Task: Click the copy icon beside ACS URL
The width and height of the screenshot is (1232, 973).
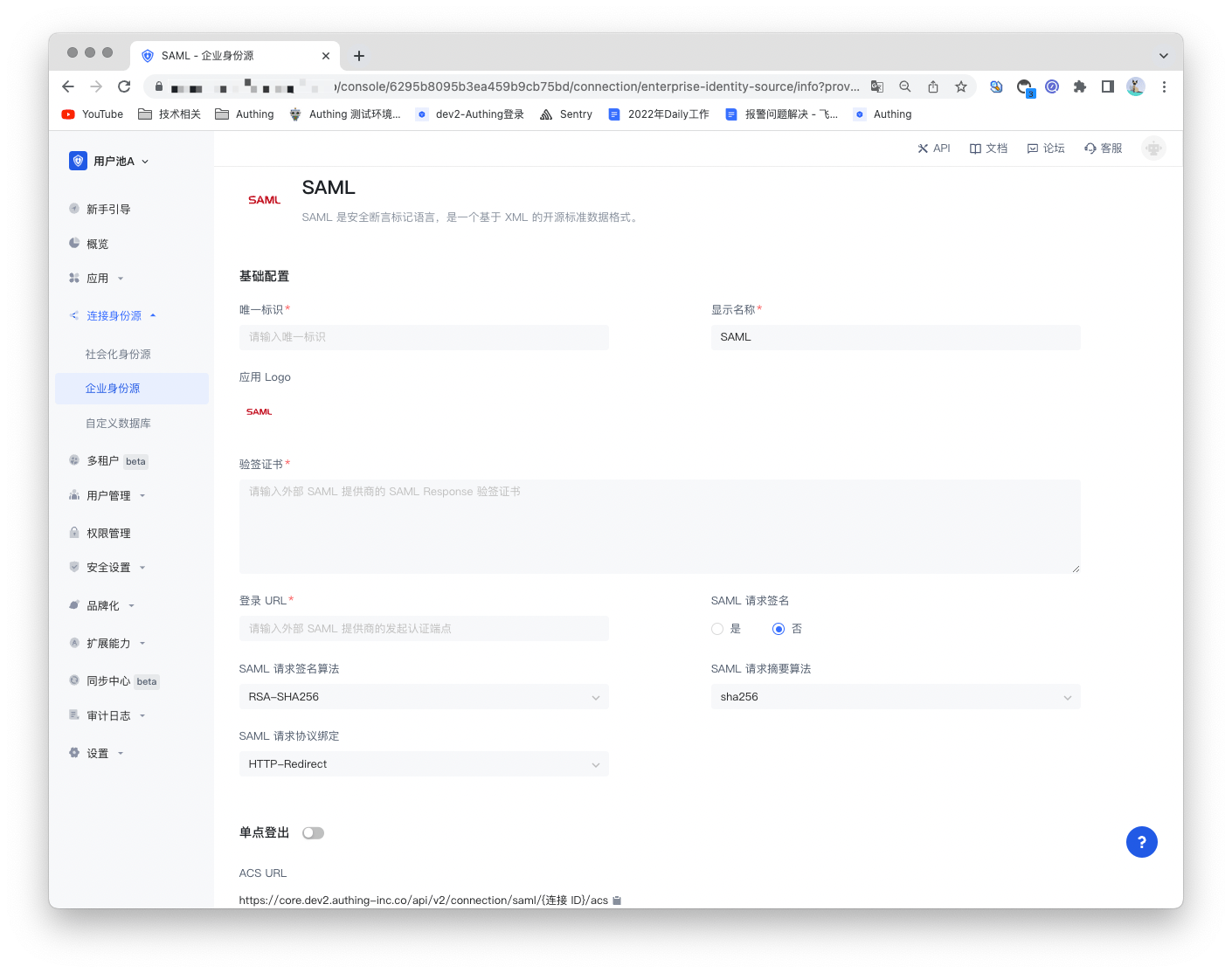Action: [x=617, y=901]
